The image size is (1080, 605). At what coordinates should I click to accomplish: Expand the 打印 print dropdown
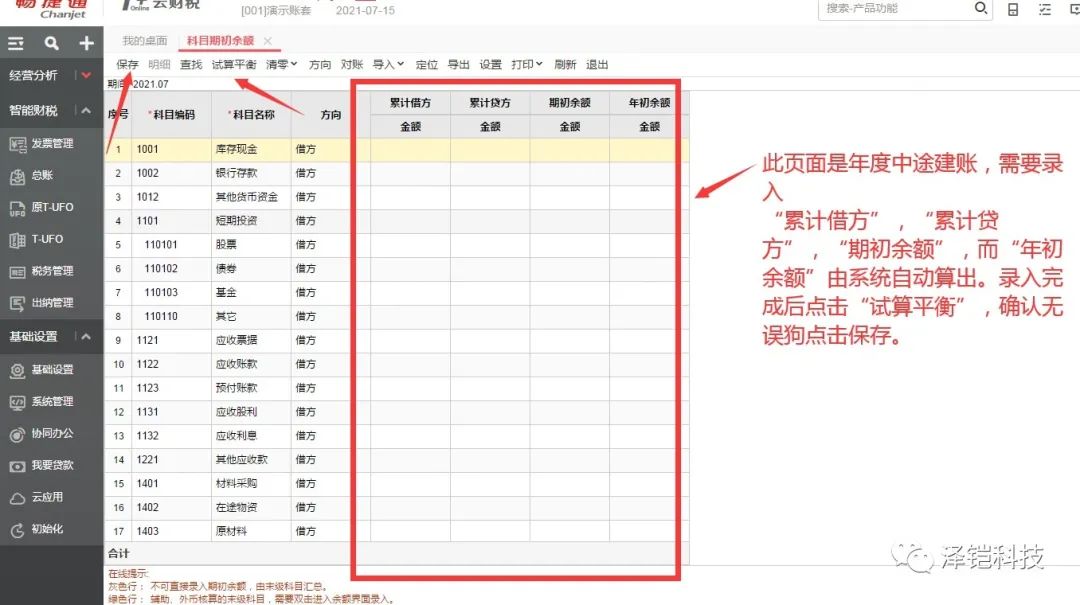(526, 64)
